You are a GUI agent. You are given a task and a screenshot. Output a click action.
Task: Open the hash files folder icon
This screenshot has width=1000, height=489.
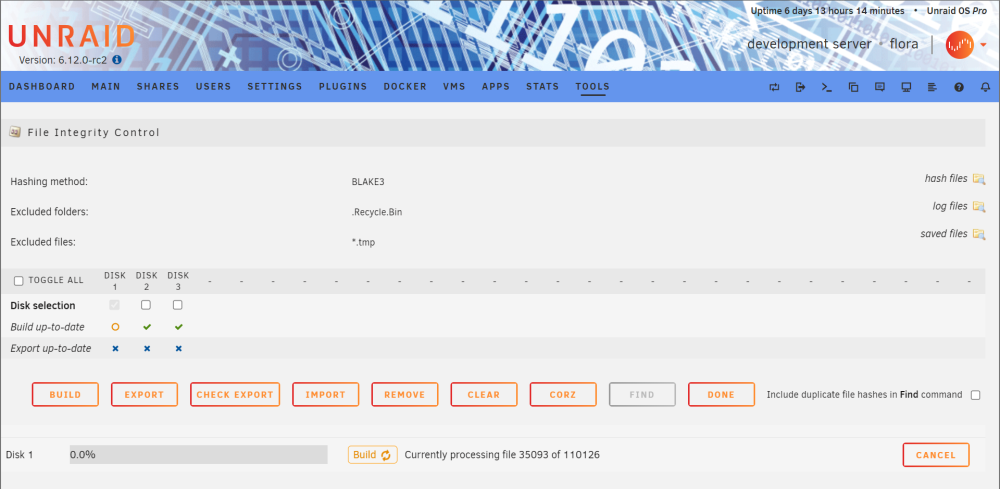pyautogui.click(x=979, y=179)
